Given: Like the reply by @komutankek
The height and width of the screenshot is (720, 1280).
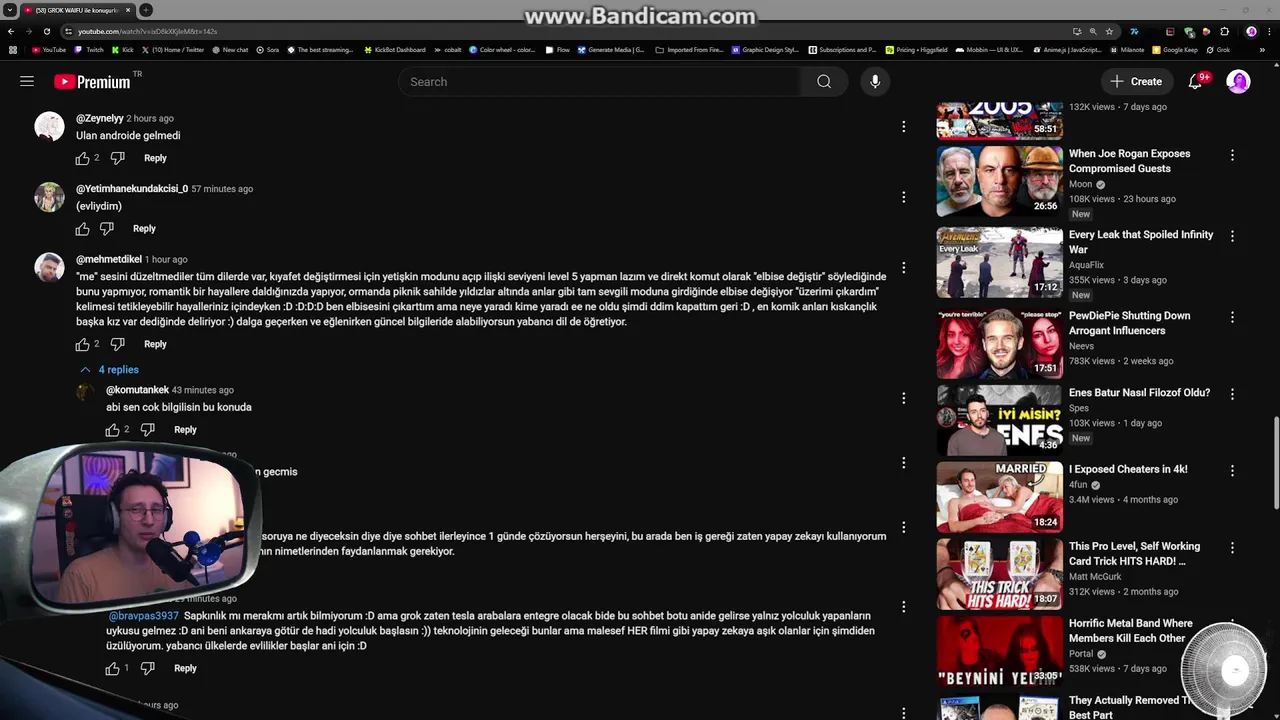Looking at the screenshot, I should pos(113,430).
